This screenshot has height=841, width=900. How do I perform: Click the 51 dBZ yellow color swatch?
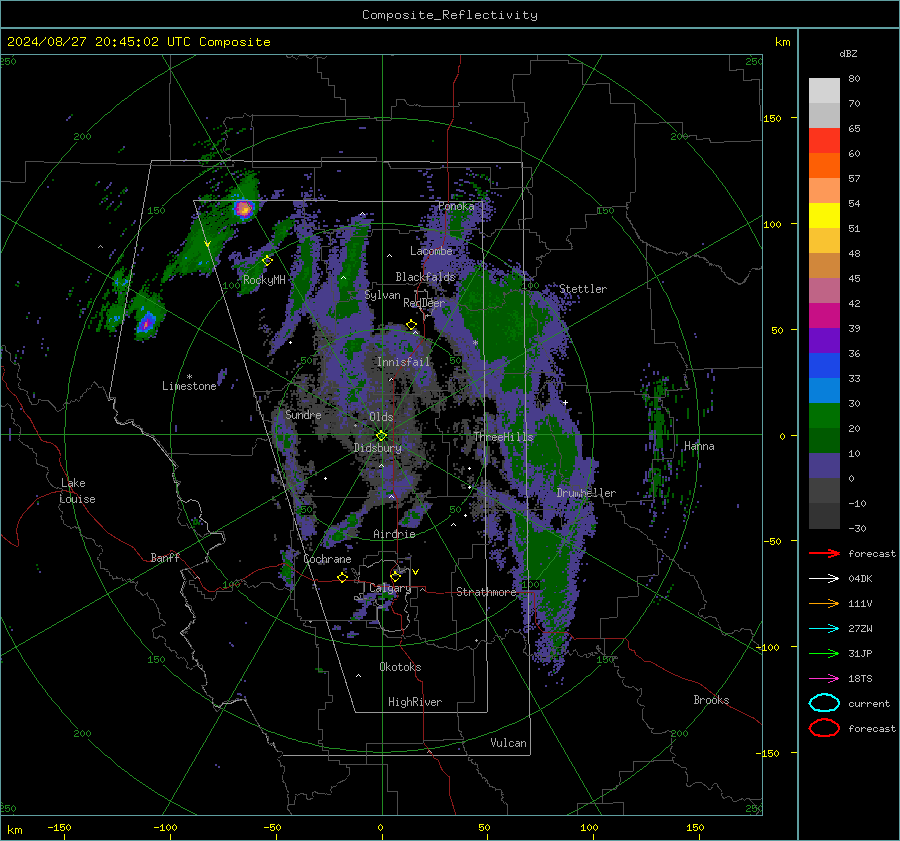point(824,215)
